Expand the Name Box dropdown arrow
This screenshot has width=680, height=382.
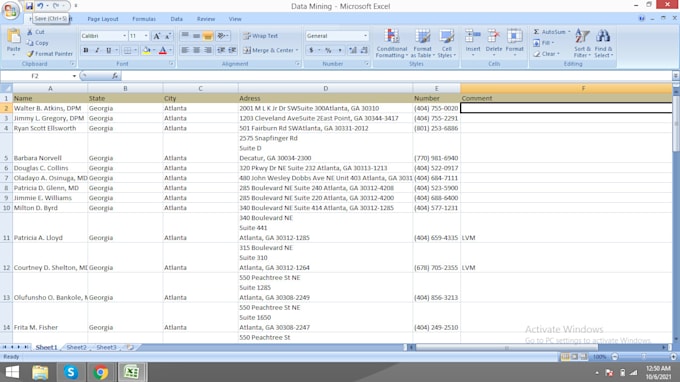74,76
